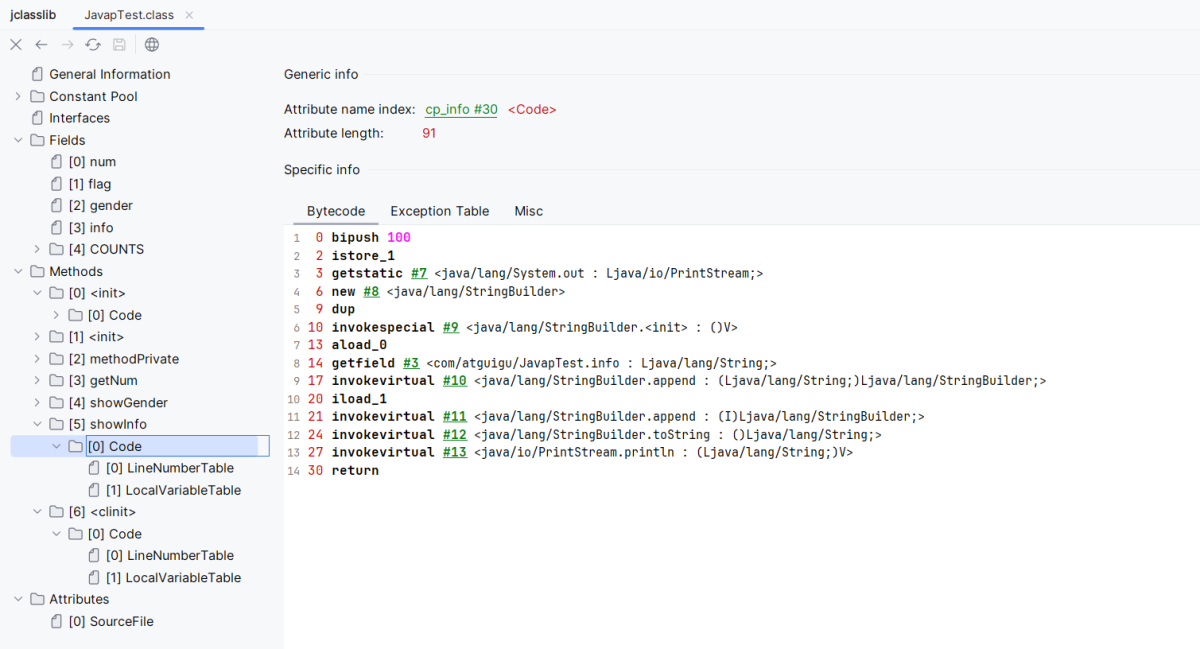This screenshot has height=649, width=1200.
Task: Select the General Information tree node
Action: click(109, 74)
